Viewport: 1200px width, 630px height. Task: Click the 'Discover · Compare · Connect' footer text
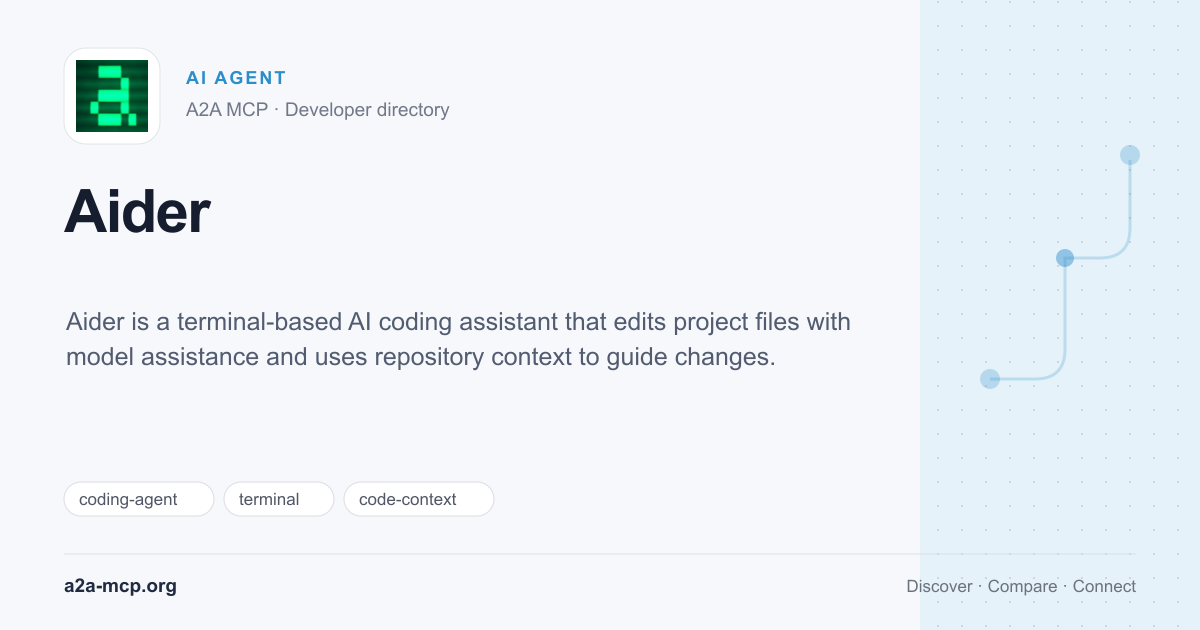pos(1021,587)
